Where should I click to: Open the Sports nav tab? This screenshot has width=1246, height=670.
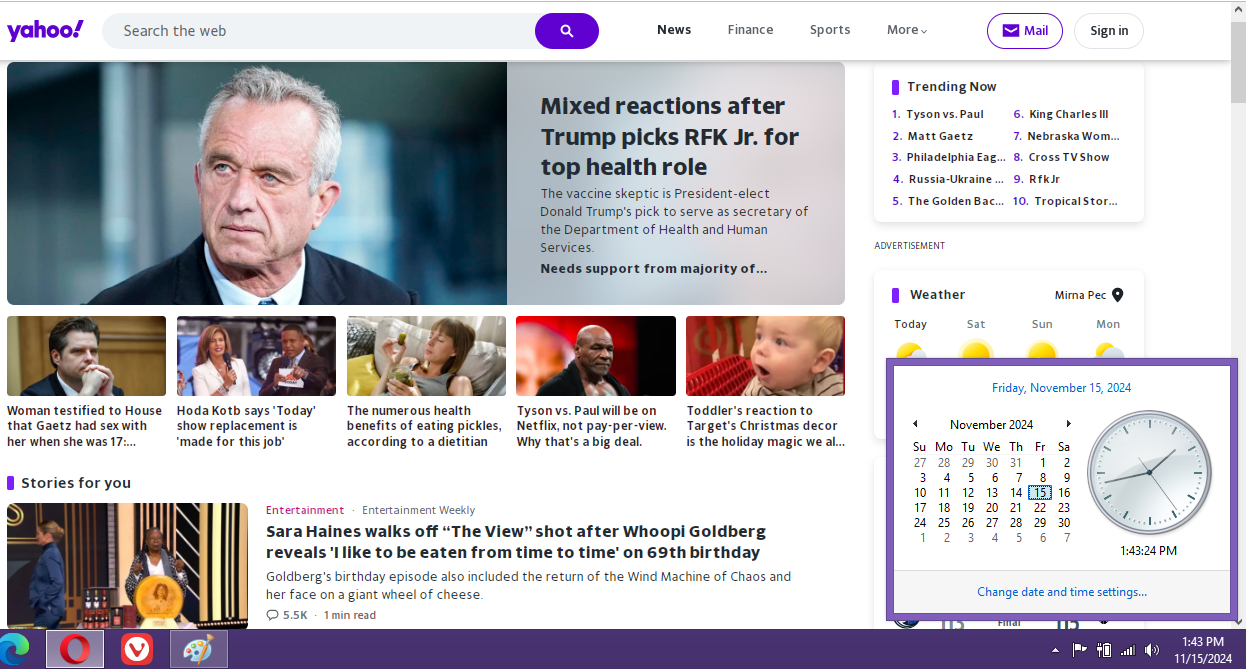(830, 30)
